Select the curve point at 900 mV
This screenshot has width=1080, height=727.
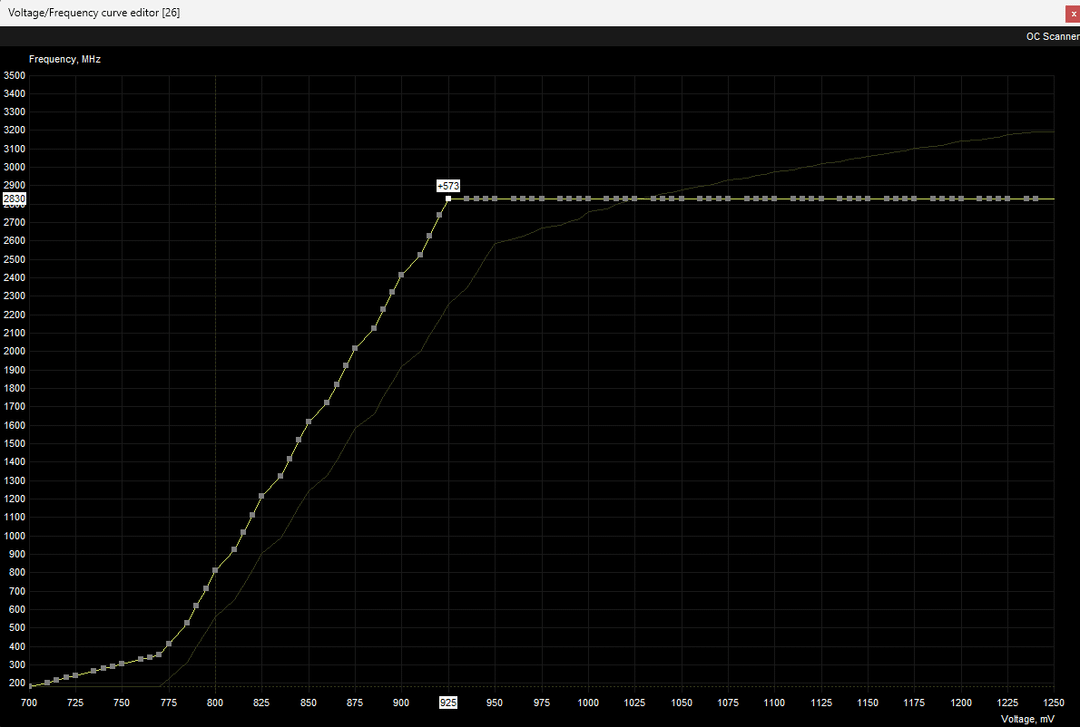point(401,275)
